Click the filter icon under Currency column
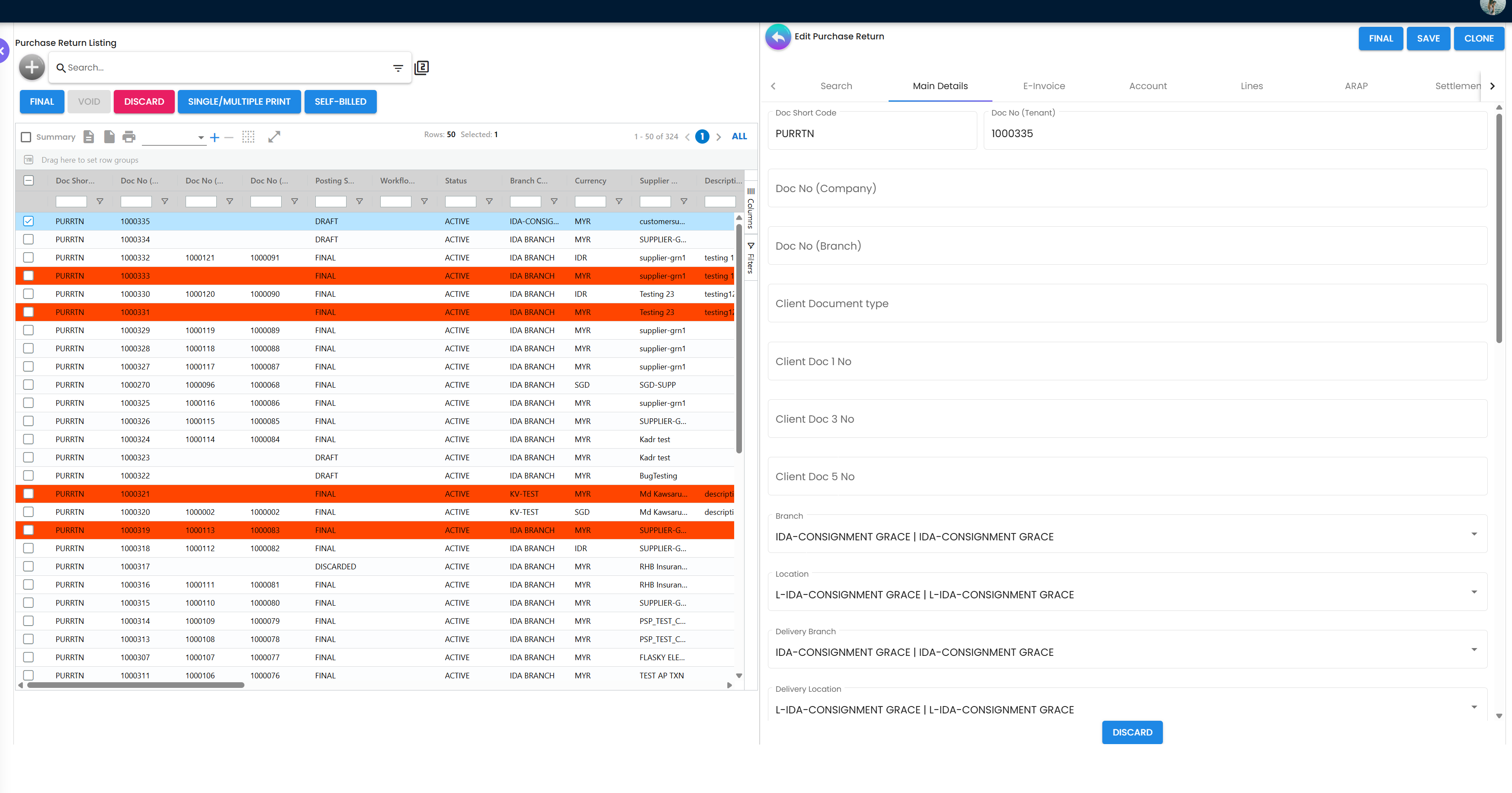The image size is (1512, 793). (x=619, y=201)
